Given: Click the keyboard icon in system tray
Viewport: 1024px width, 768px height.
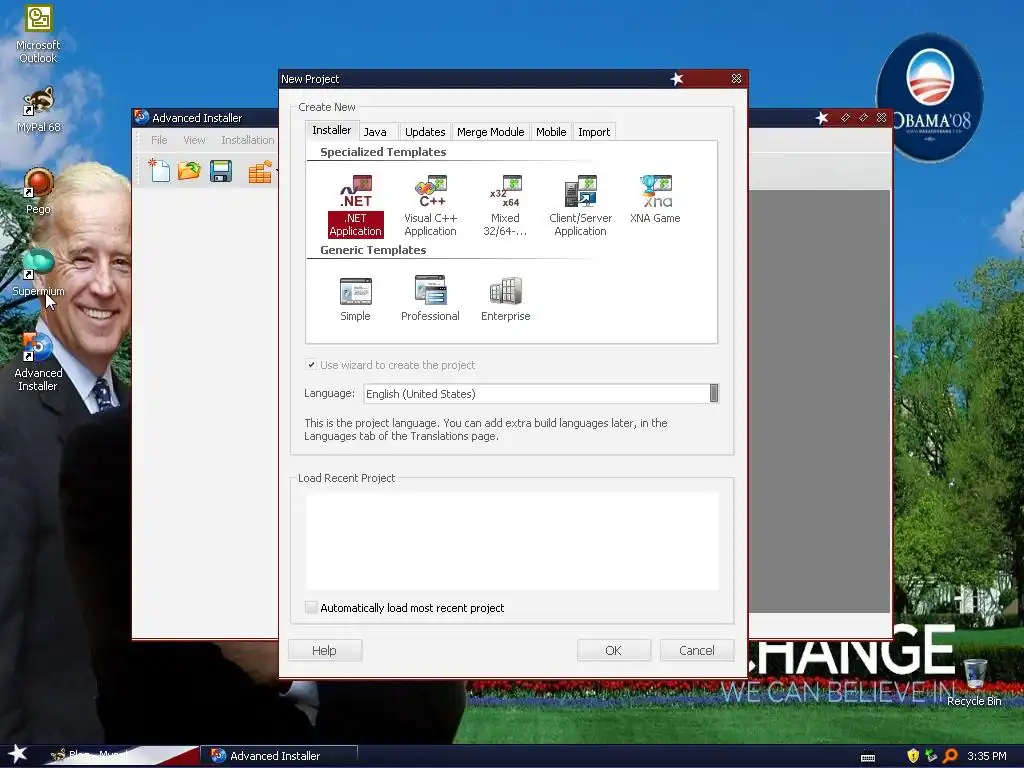Looking at the screenshot, I should click(x=868, y=757).
